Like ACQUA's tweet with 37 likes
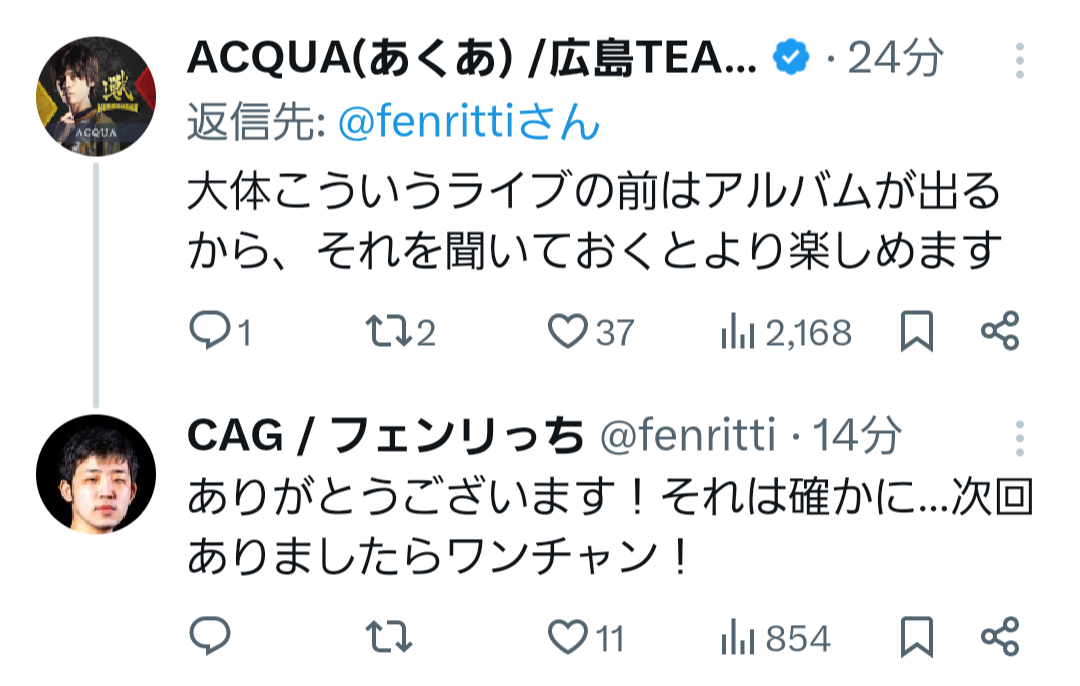Viewport: 1080px width, 686px height. (568, 331)
